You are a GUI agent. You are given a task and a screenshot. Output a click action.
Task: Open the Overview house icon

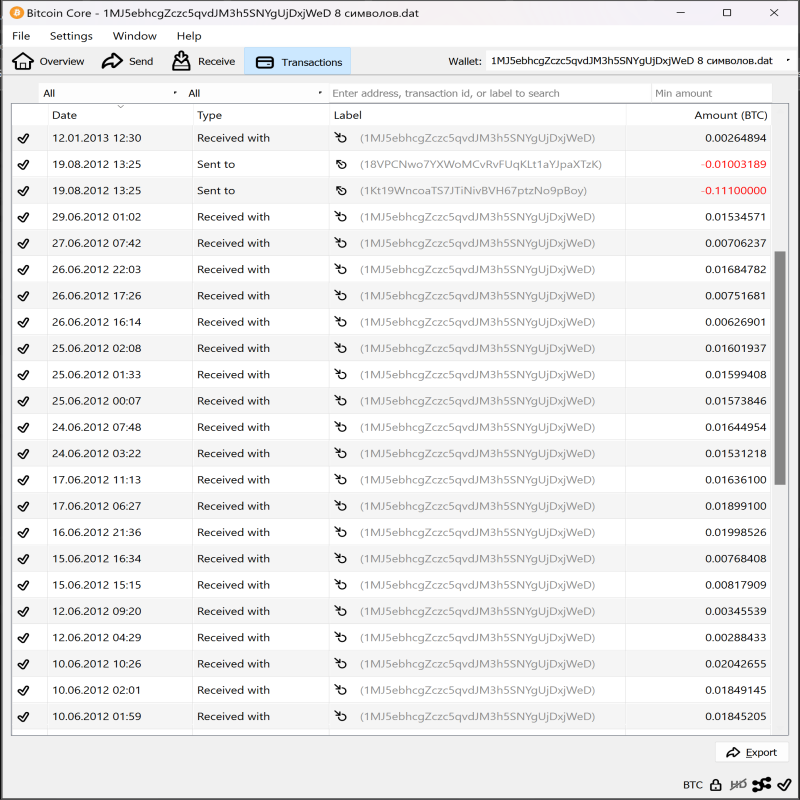point(23,61)
